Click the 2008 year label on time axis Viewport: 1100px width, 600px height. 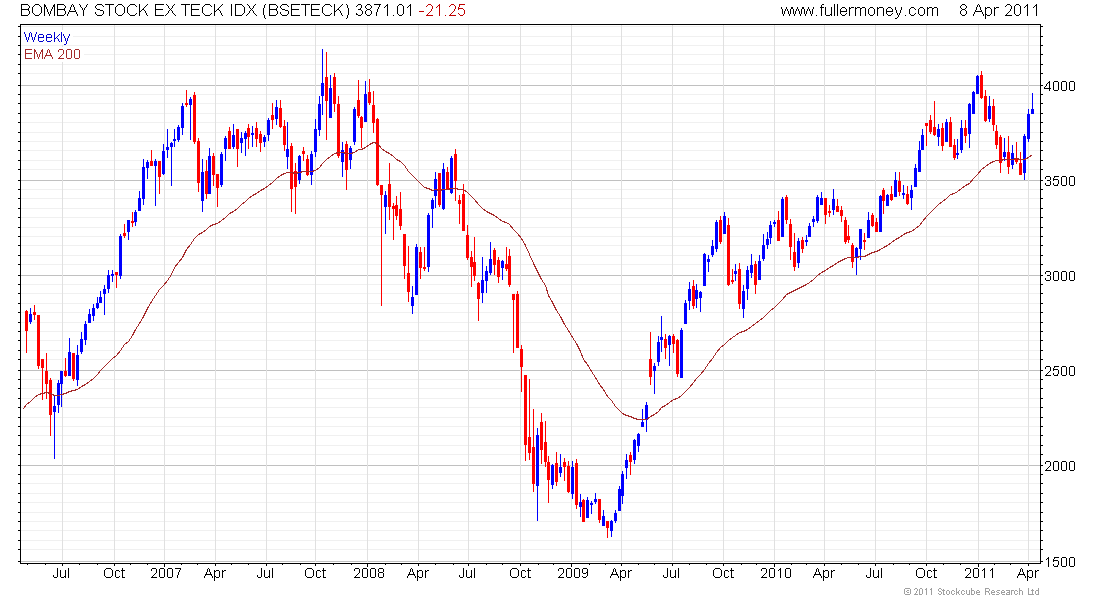coord(369,573)
